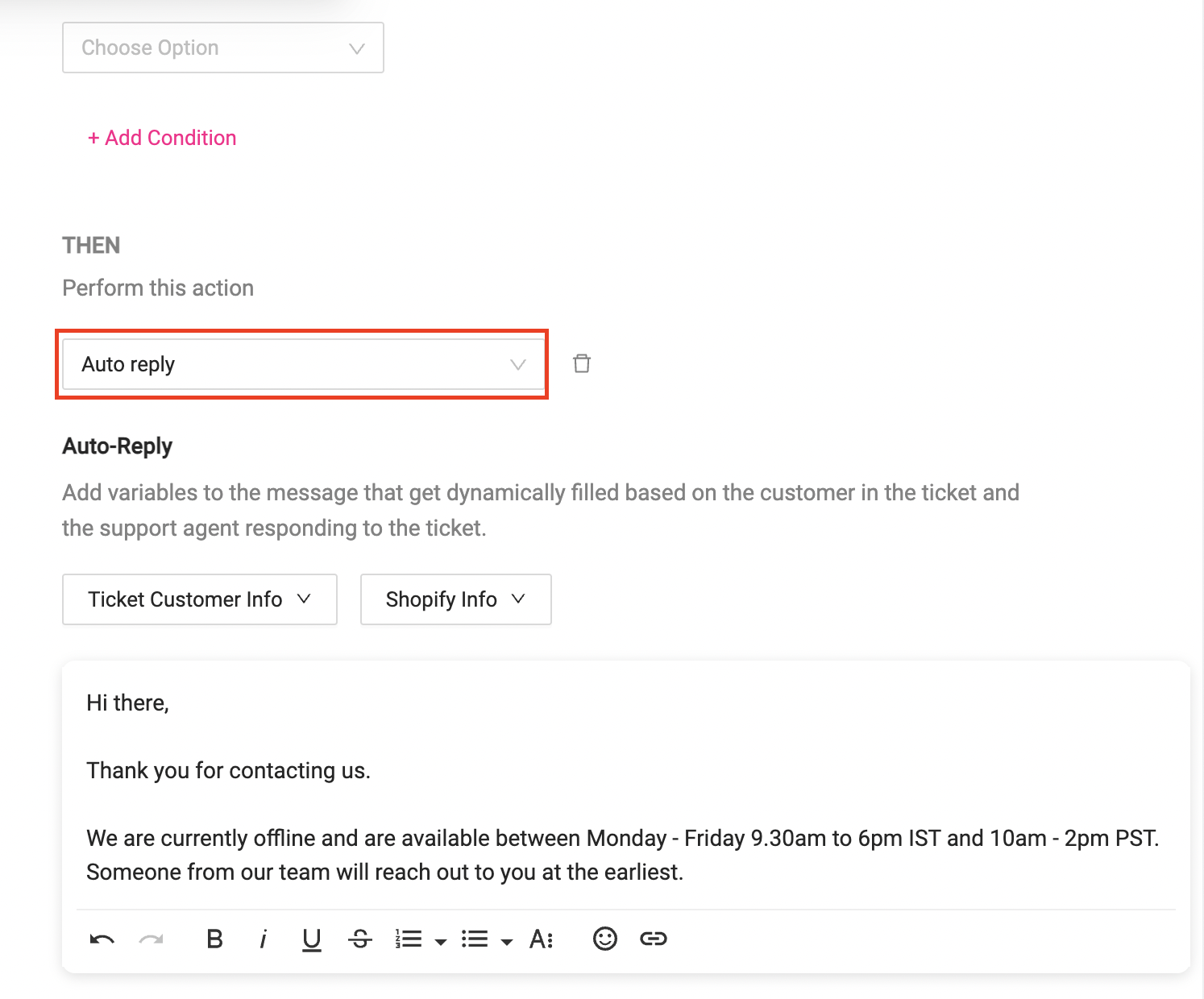This screenshot has width=1204, height=999.
Task: Toggle strikethrough formatting
Action: click(360, 939)
